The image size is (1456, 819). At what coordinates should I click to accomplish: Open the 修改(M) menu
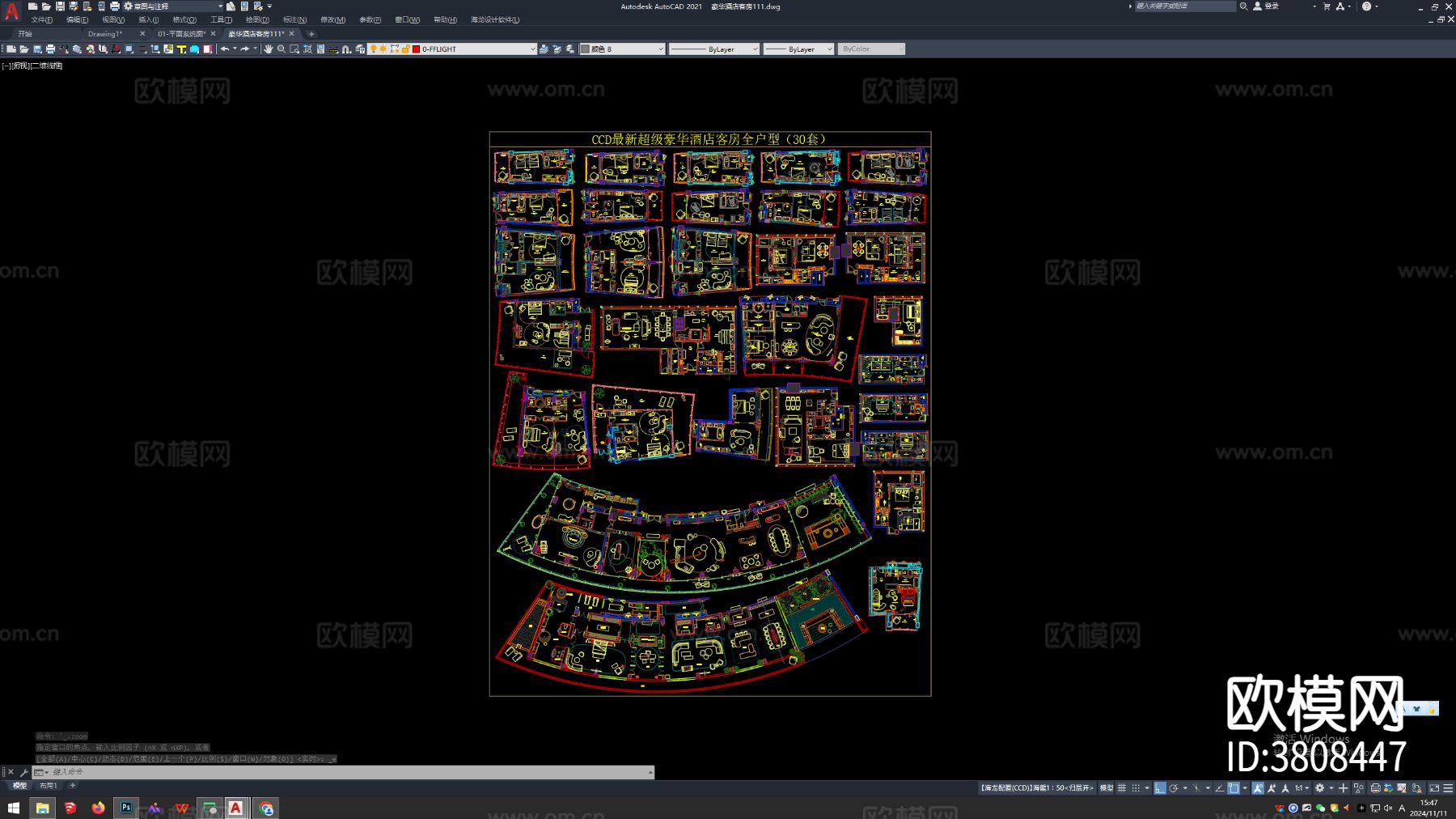point(332,19)
